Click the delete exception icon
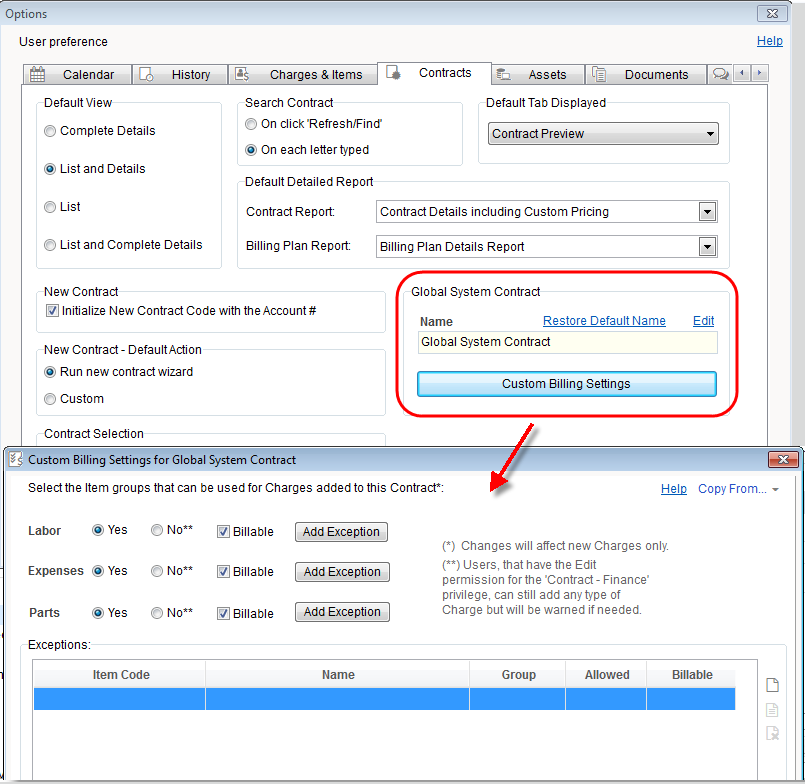 pos(772,734)
